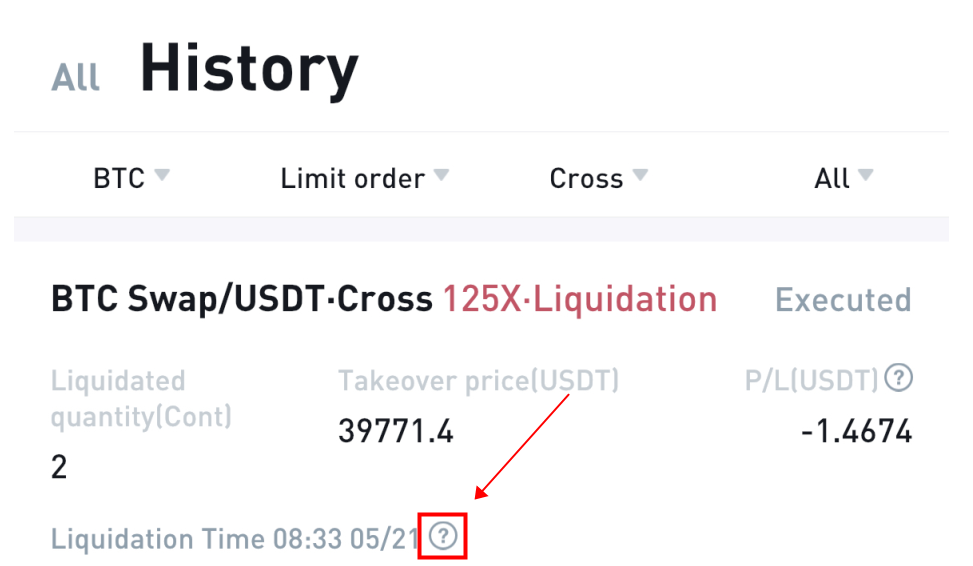Image resolution: width=973 pixels, height=566 pixels.
Task: Click the Liquidation Time 08:33 05/21 text
Action: click(235, 539)
